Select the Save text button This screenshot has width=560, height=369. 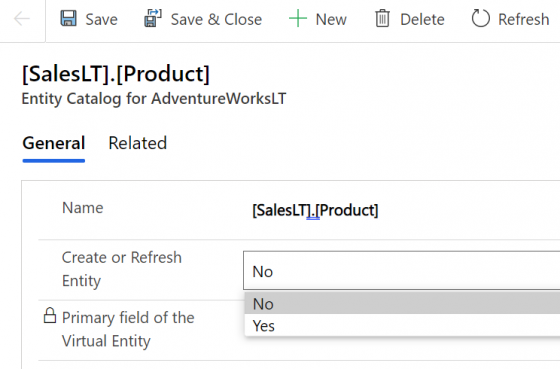101,19
